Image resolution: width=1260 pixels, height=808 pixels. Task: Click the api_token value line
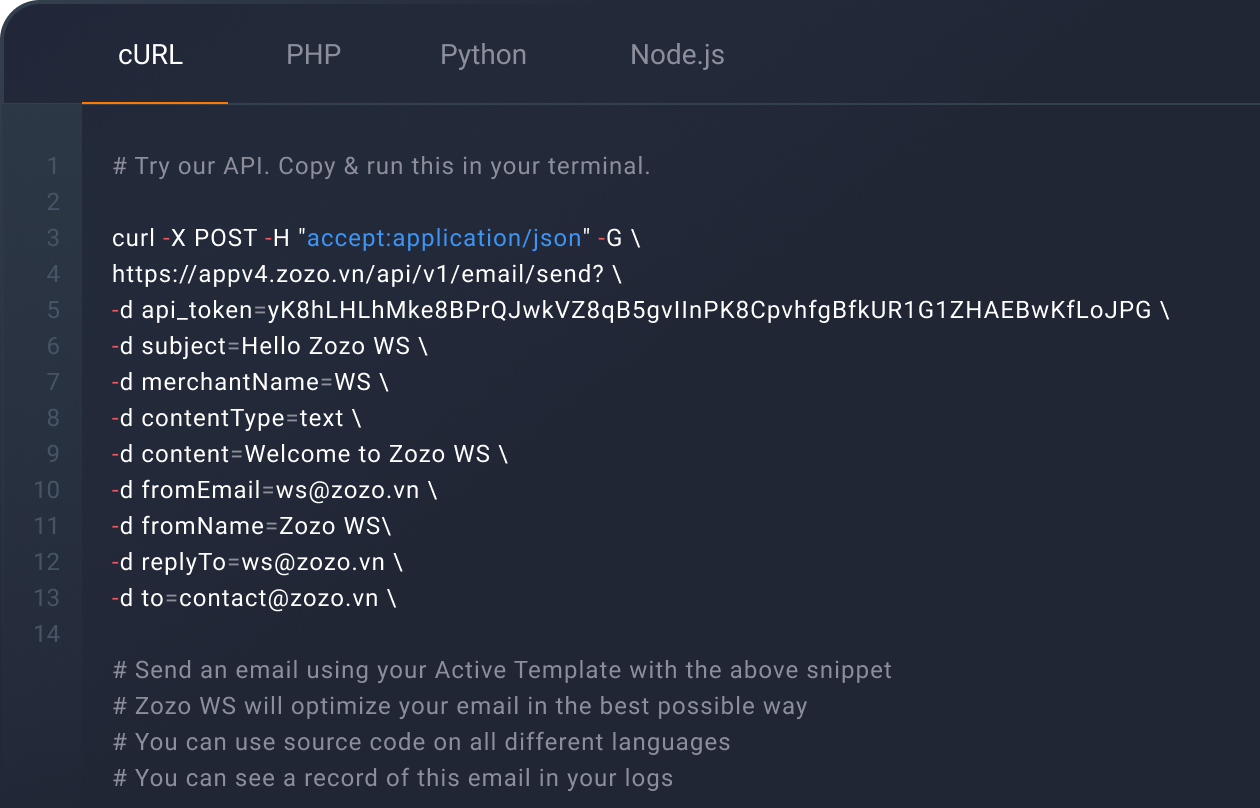pos(641,310)
